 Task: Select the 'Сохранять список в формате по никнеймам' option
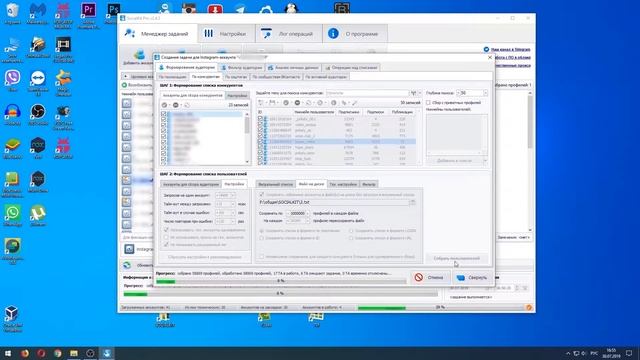point(262,231)
